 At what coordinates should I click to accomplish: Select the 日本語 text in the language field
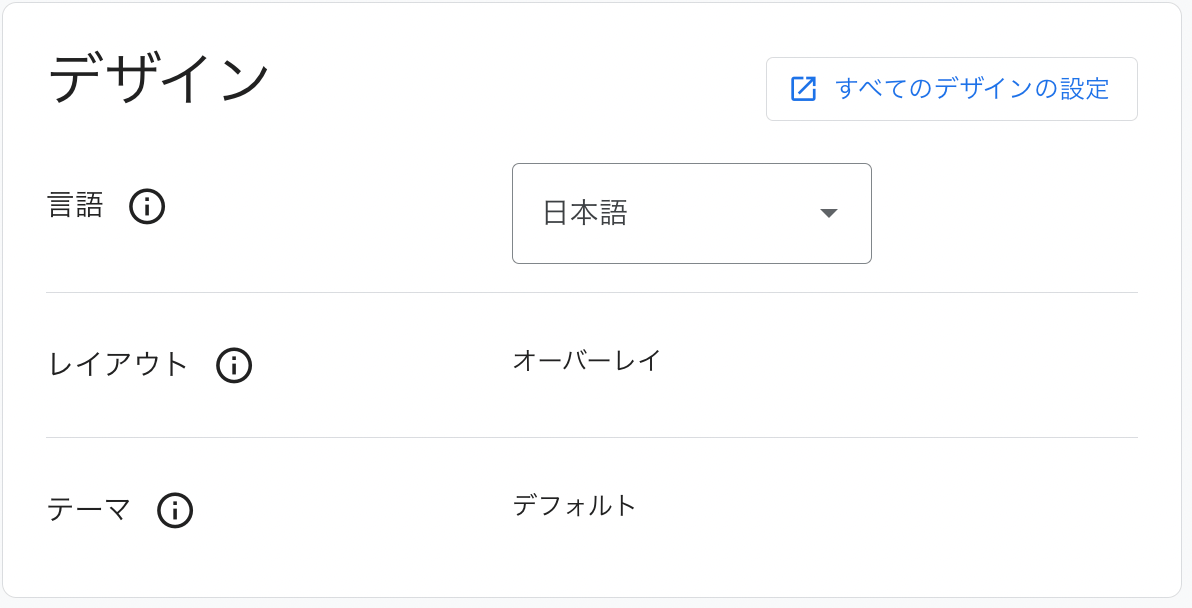click(x=585, y=214)
